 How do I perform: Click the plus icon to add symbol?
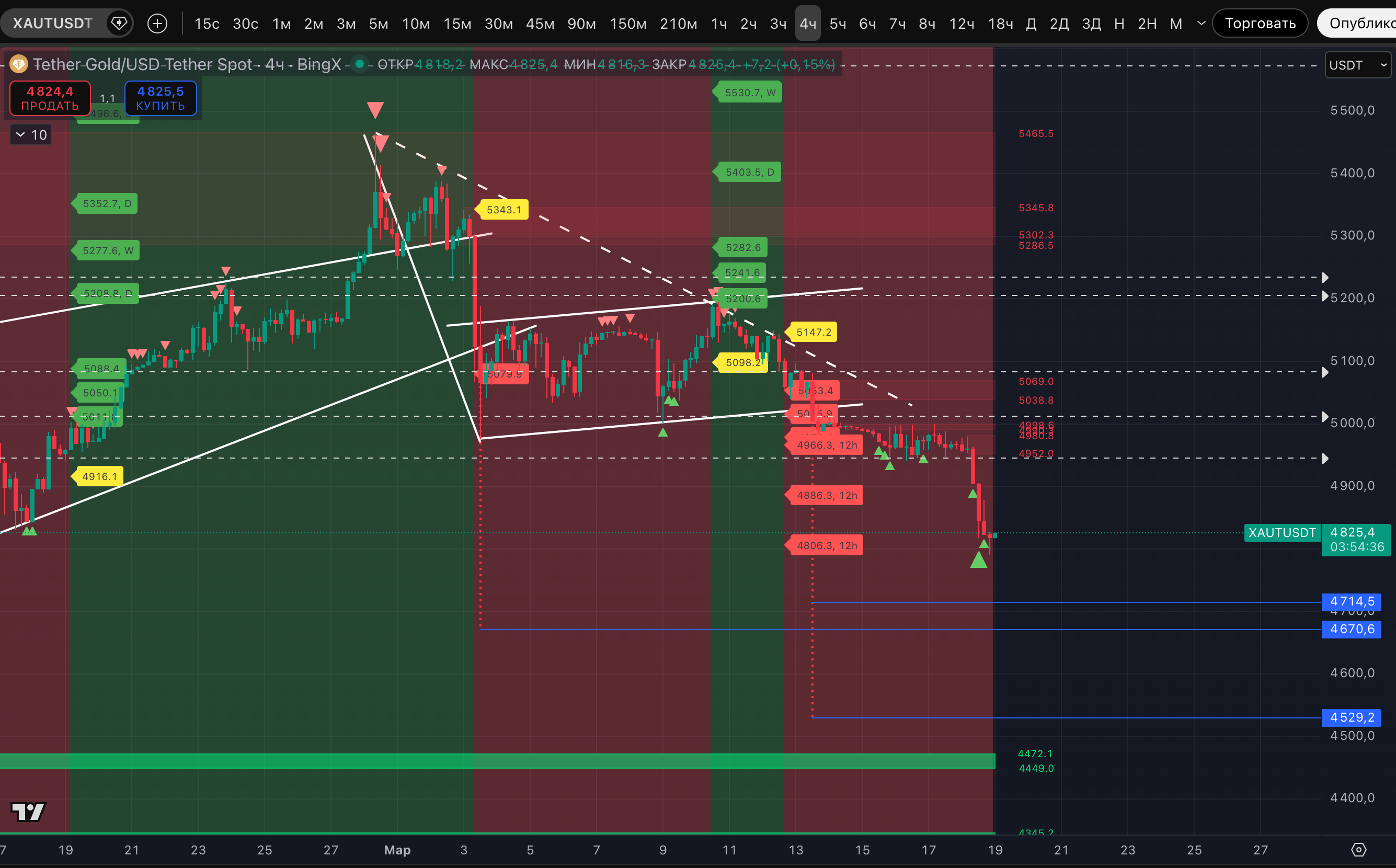157,24
